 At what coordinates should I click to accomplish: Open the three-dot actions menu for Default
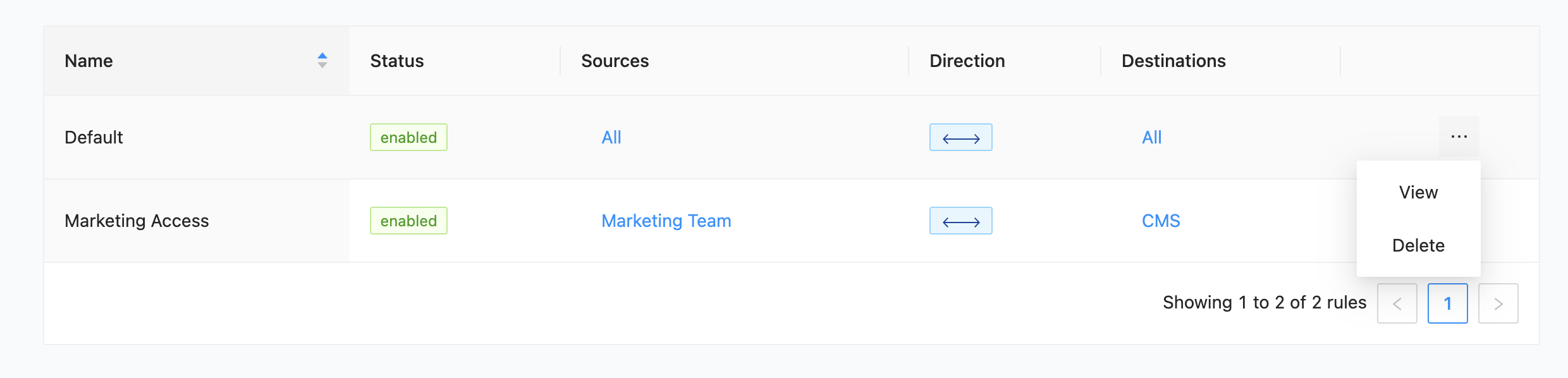pos(1459,137)
